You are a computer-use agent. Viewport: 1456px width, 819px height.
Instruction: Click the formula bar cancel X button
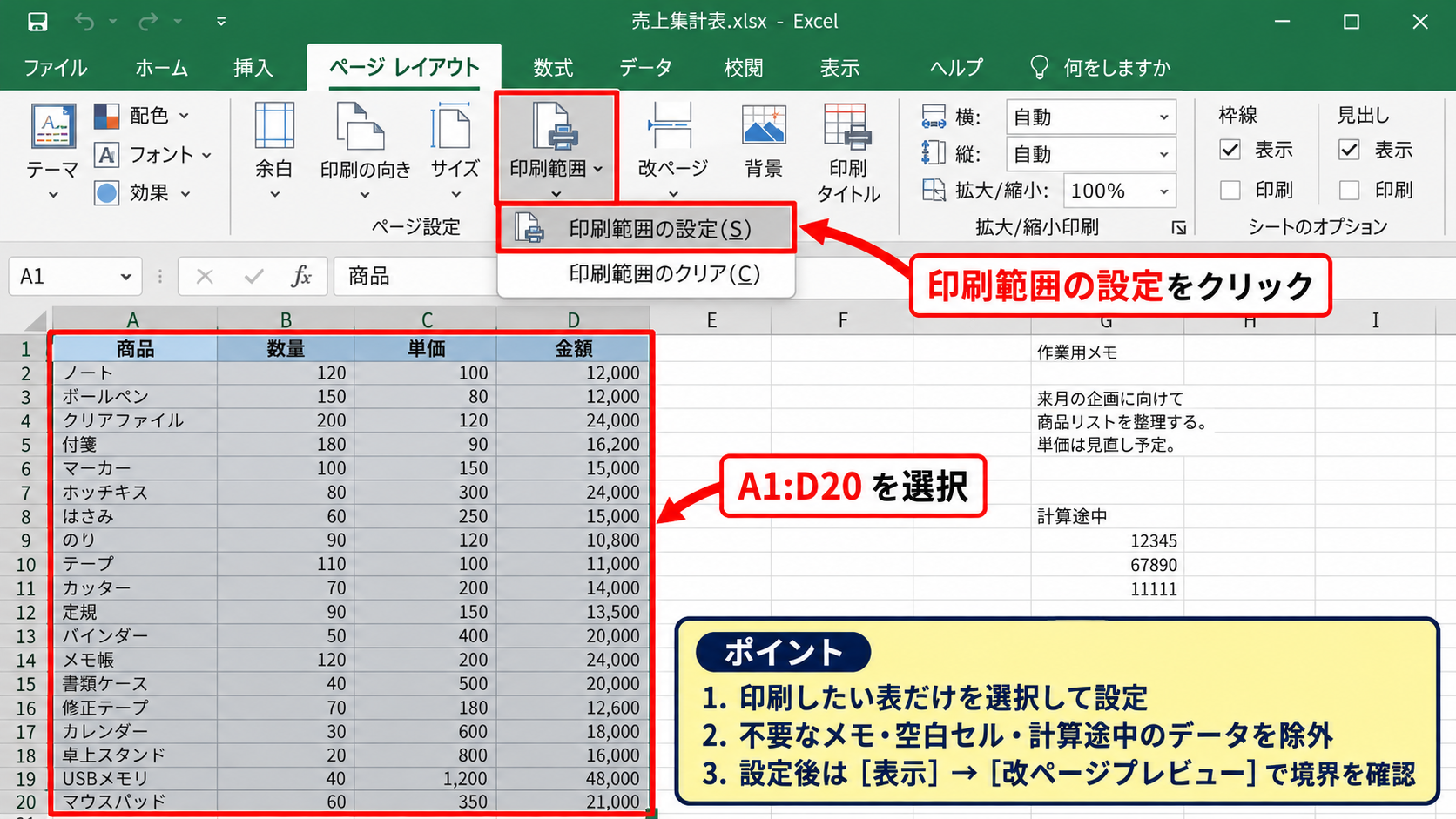(x=205, y=277)
